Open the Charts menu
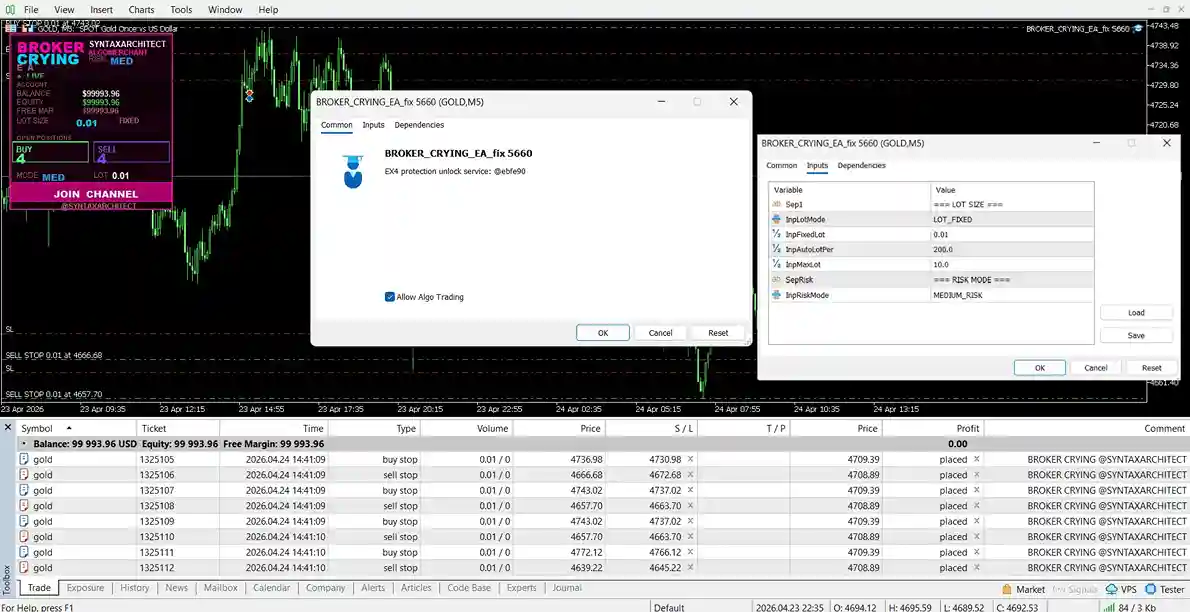 click(x=141, y=10)
